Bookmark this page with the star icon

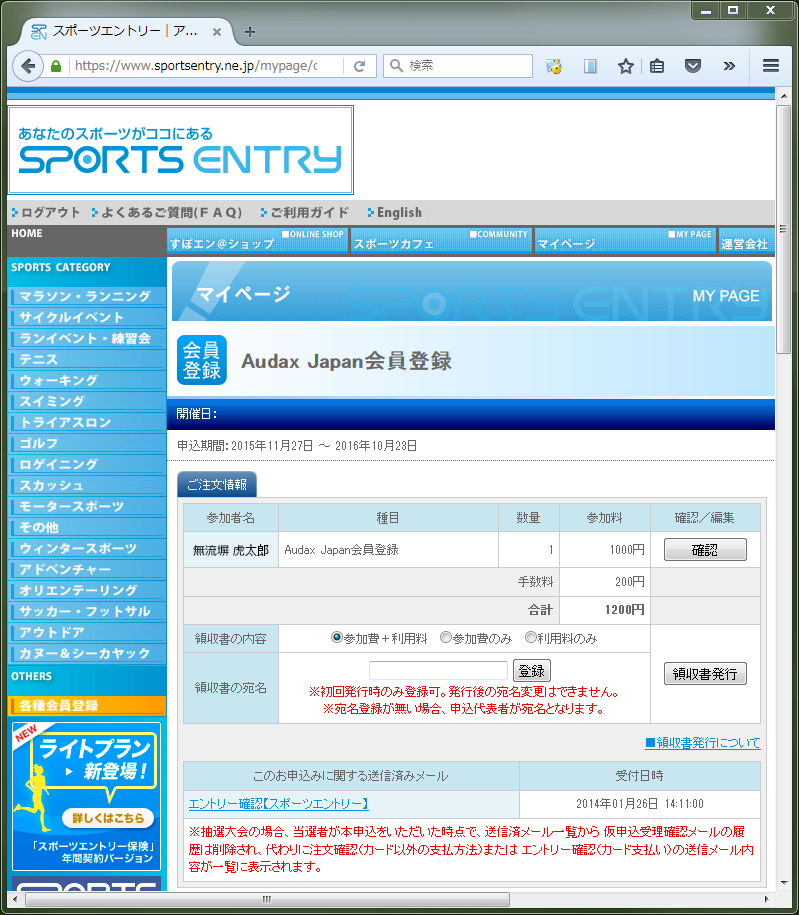pos(625,66)
